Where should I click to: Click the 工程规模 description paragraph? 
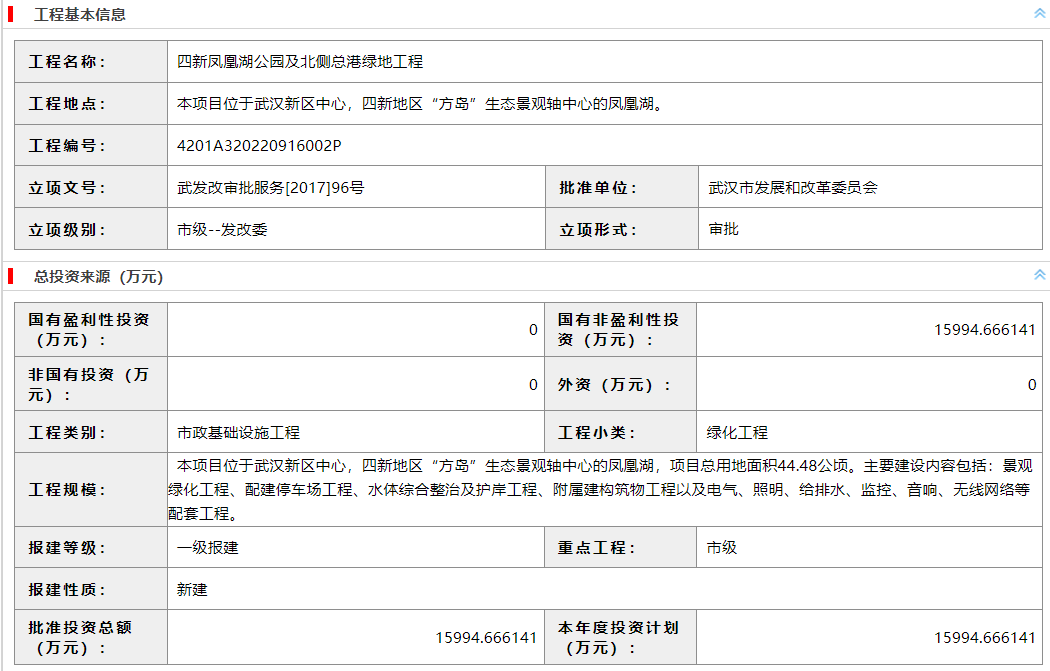(x=600, y=490)
